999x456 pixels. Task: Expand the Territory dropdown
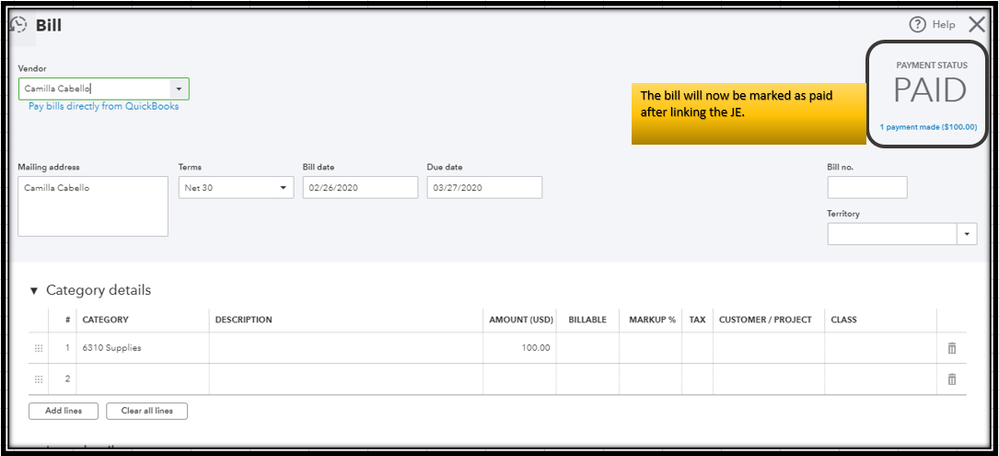point(967,233)
